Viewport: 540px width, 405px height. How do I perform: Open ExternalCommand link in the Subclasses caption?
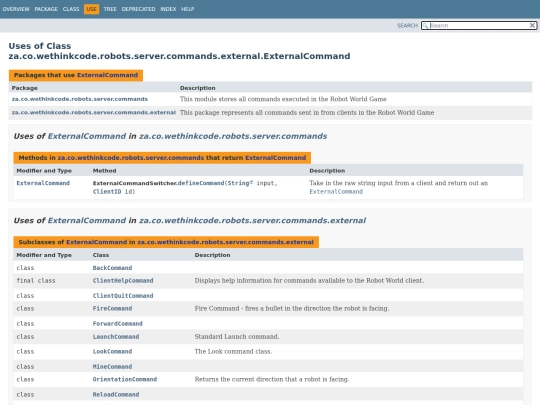click(x=96, y=242)
